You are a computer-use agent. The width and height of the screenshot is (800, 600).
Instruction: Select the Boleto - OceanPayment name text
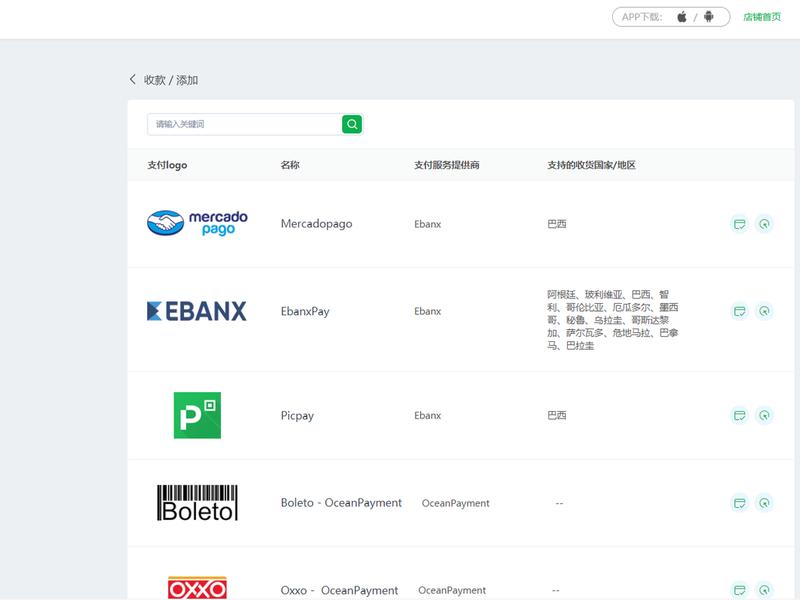341,503
